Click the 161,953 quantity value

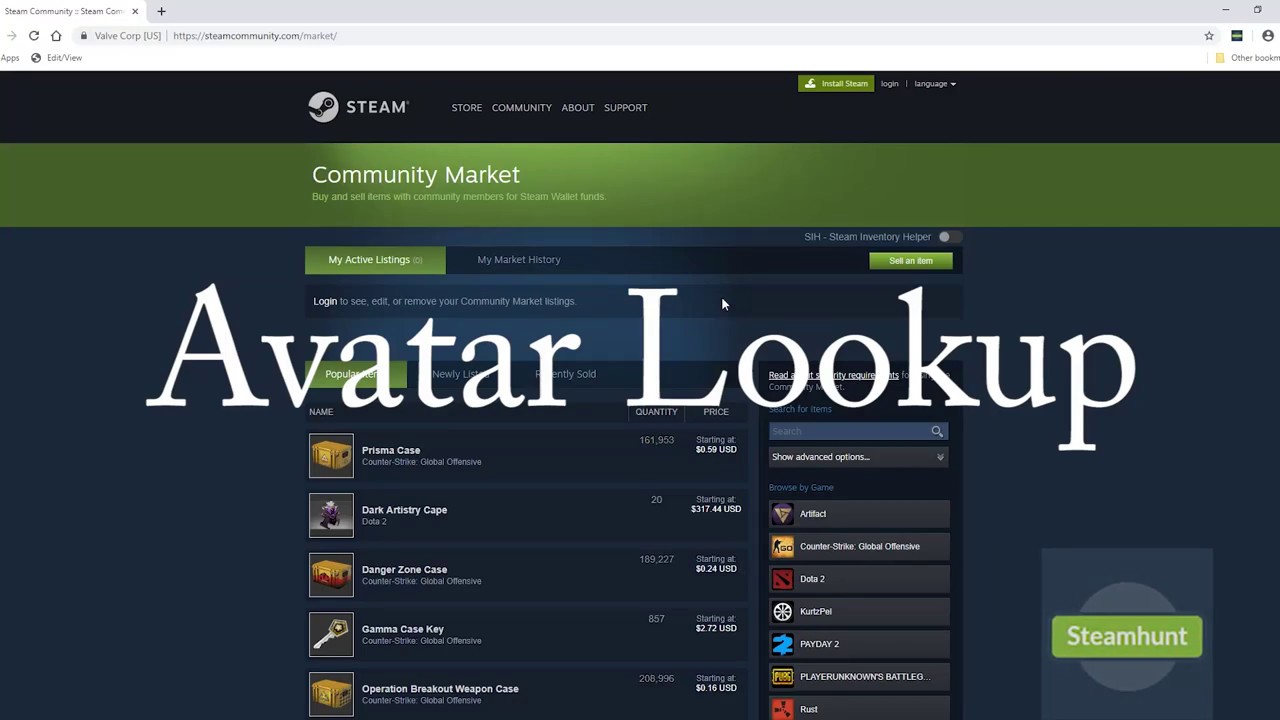656,440
